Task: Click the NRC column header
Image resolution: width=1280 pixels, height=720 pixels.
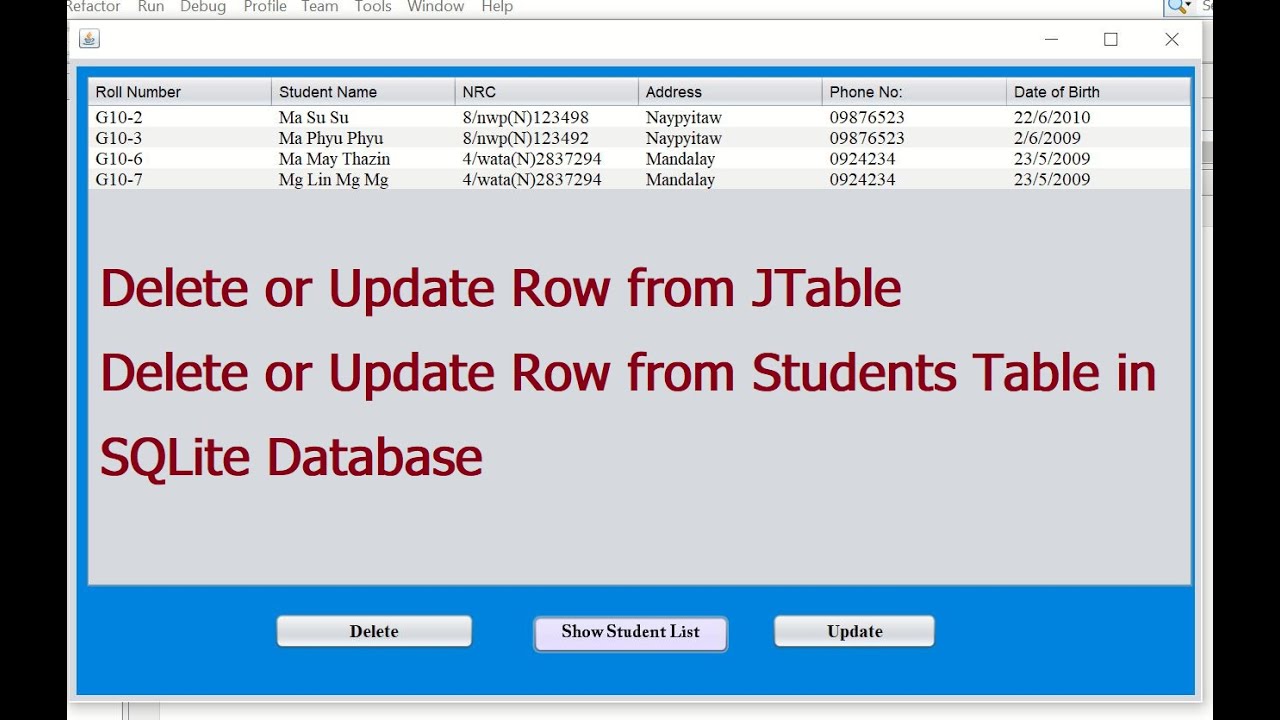Action: [x=547, y=92]
